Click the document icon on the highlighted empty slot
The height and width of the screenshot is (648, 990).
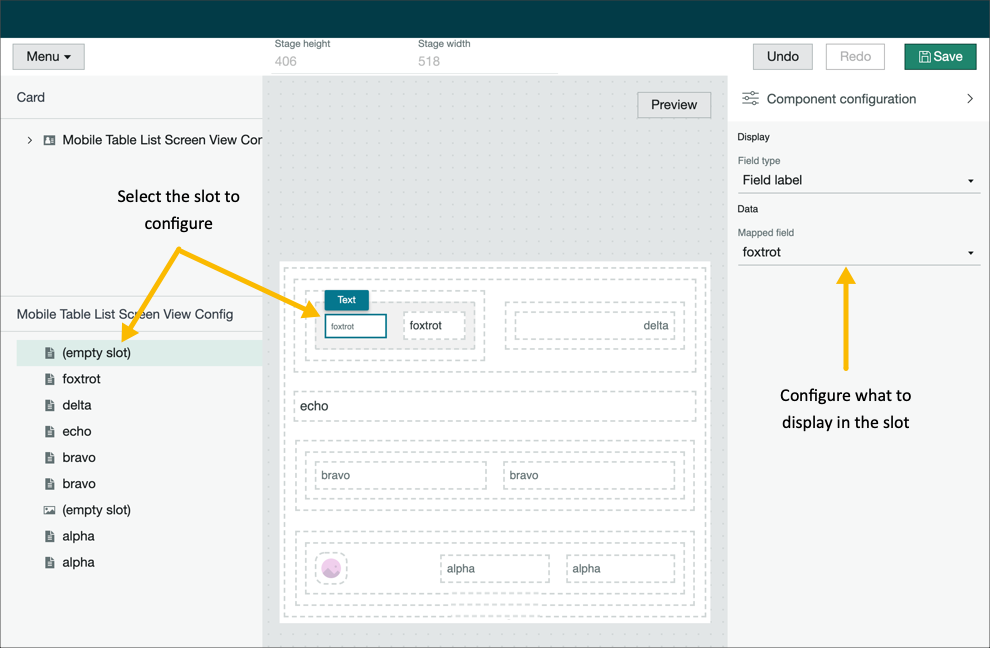(49, 353)
